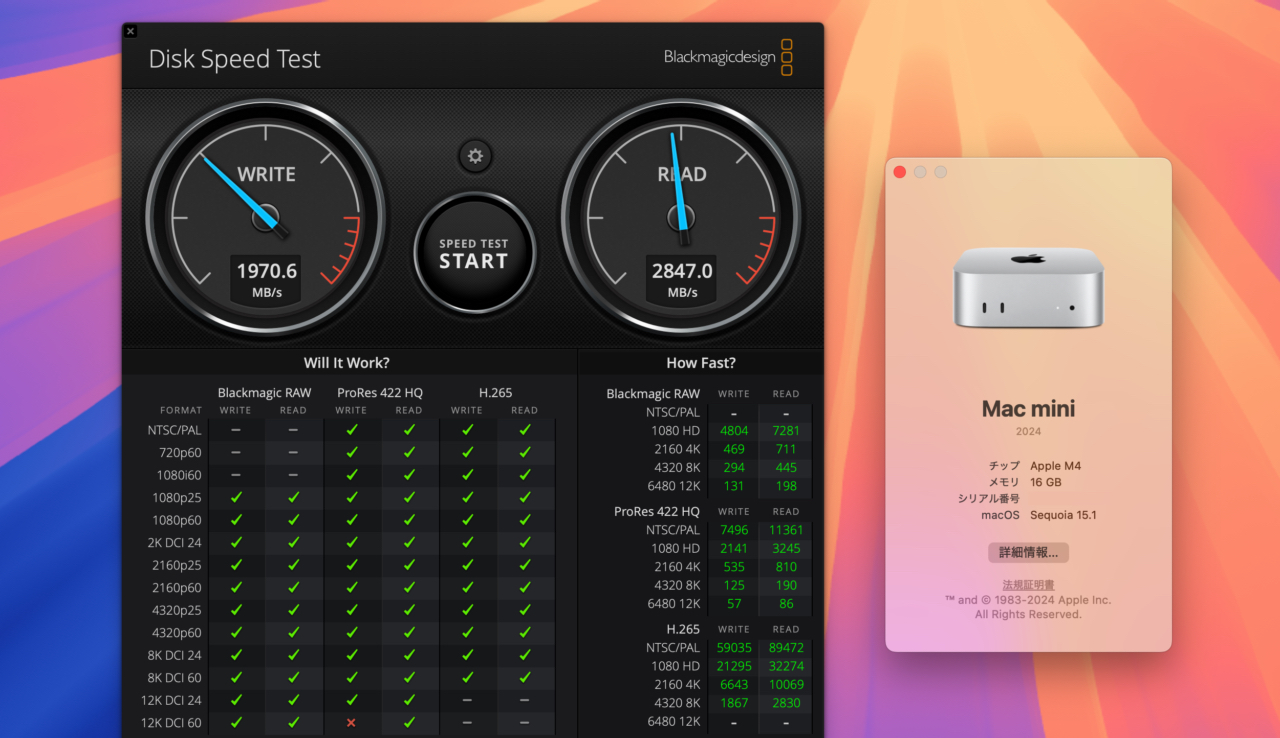Image resolution: width=1280 pixels, height=738 pixels.
Task: Click the orange indicator squares beside the logo
Action: pyautogui.click(x=787, y=58)
